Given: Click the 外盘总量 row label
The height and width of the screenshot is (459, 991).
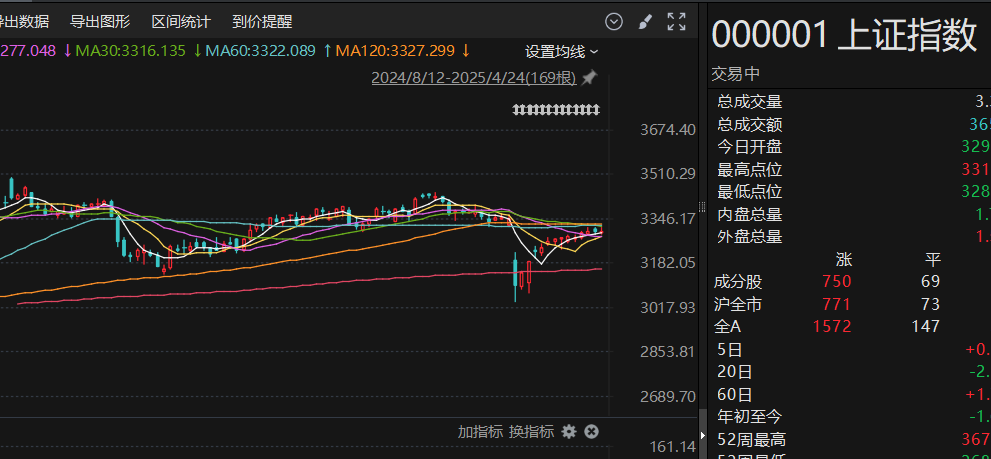Looking at the screenshot, I should tap(750, 236).
